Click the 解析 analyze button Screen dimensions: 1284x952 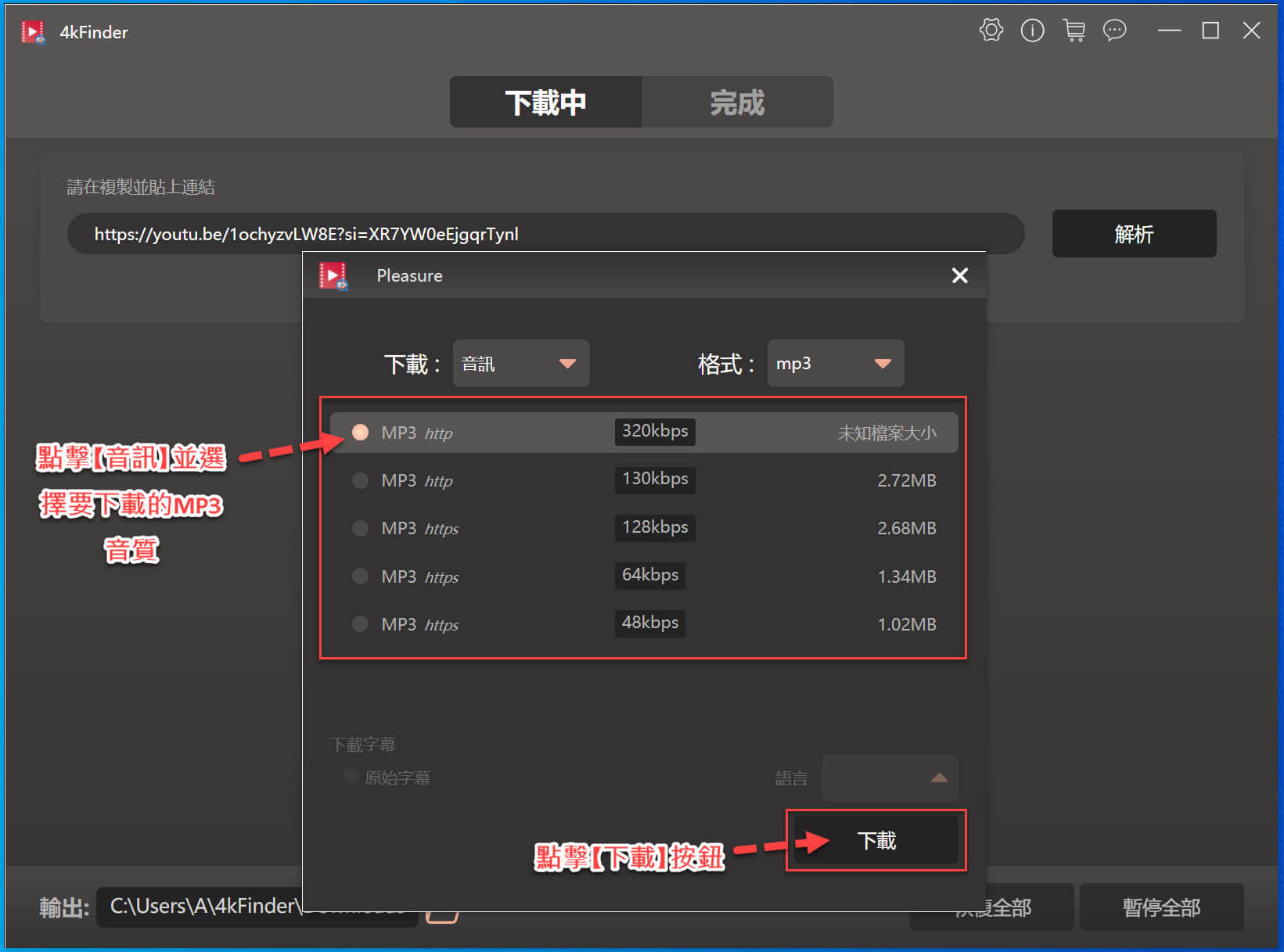[1134, 233]
